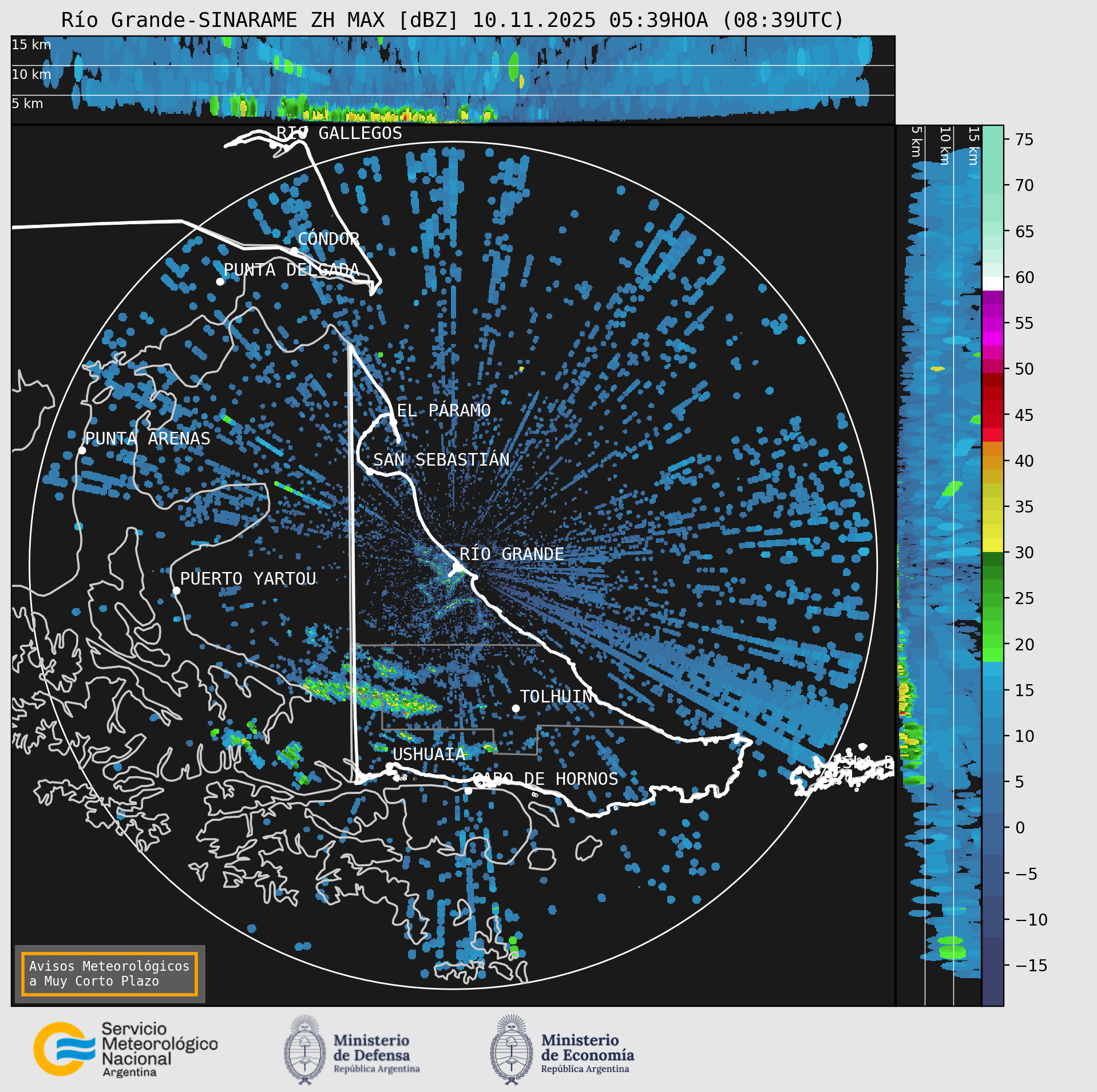This screenshot has width=1097, height=1092.
Task: Click the El Páramo label
Action: [x=444, y=410]
